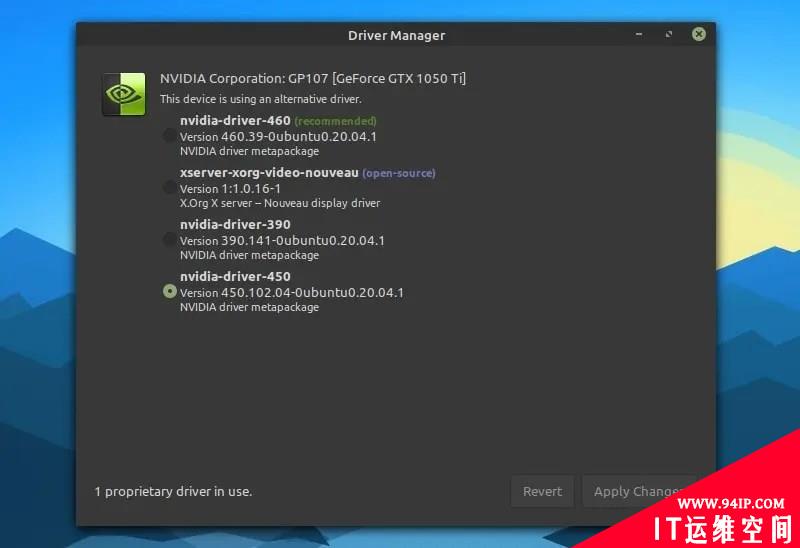Viewport: 800px width, 548px height.
Task: Click the GeForce GTX 1050 Ti device title
Action: [313, 79]
